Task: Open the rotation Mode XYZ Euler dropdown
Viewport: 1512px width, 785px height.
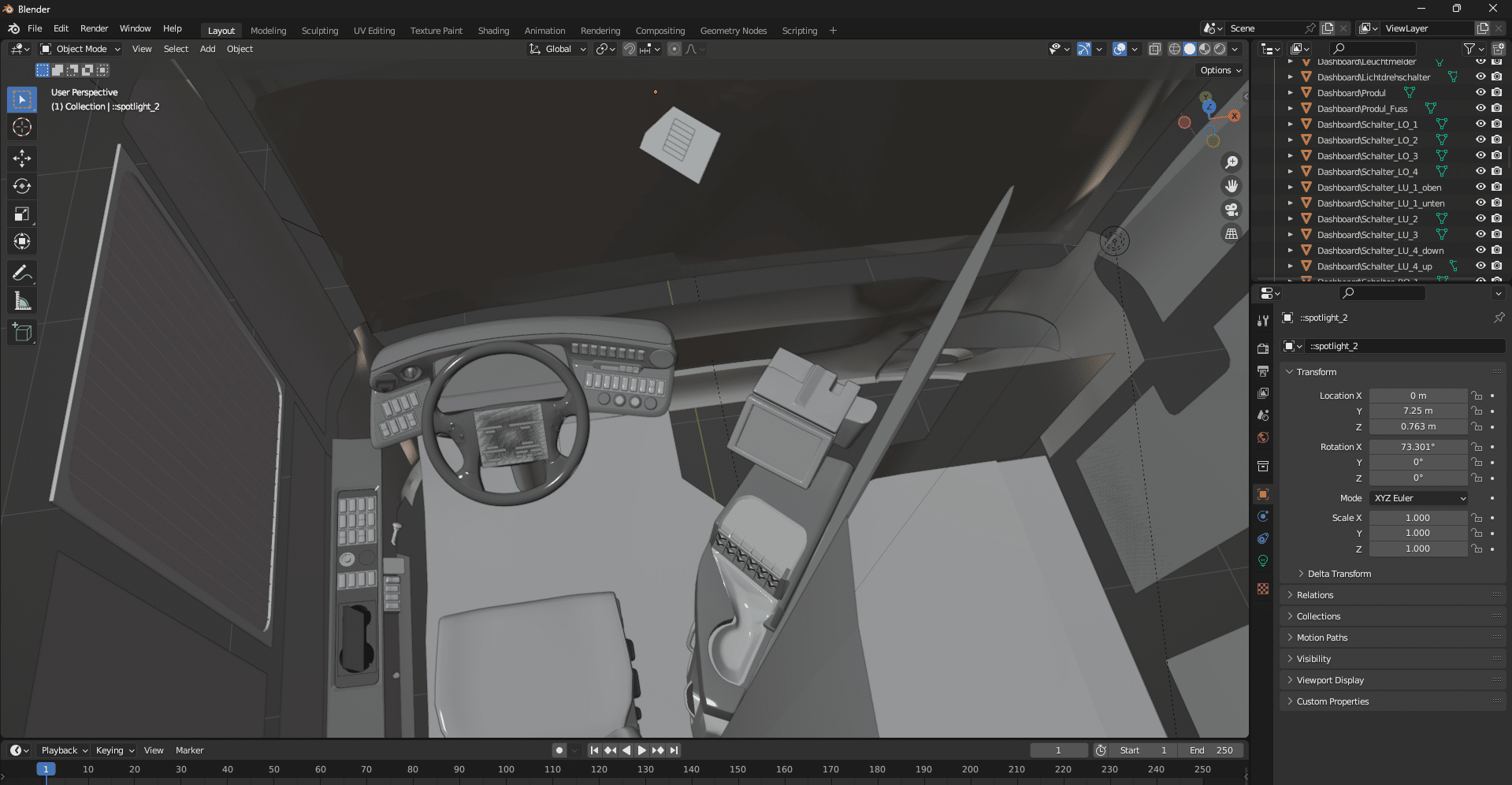Action: click(1419, 498)
